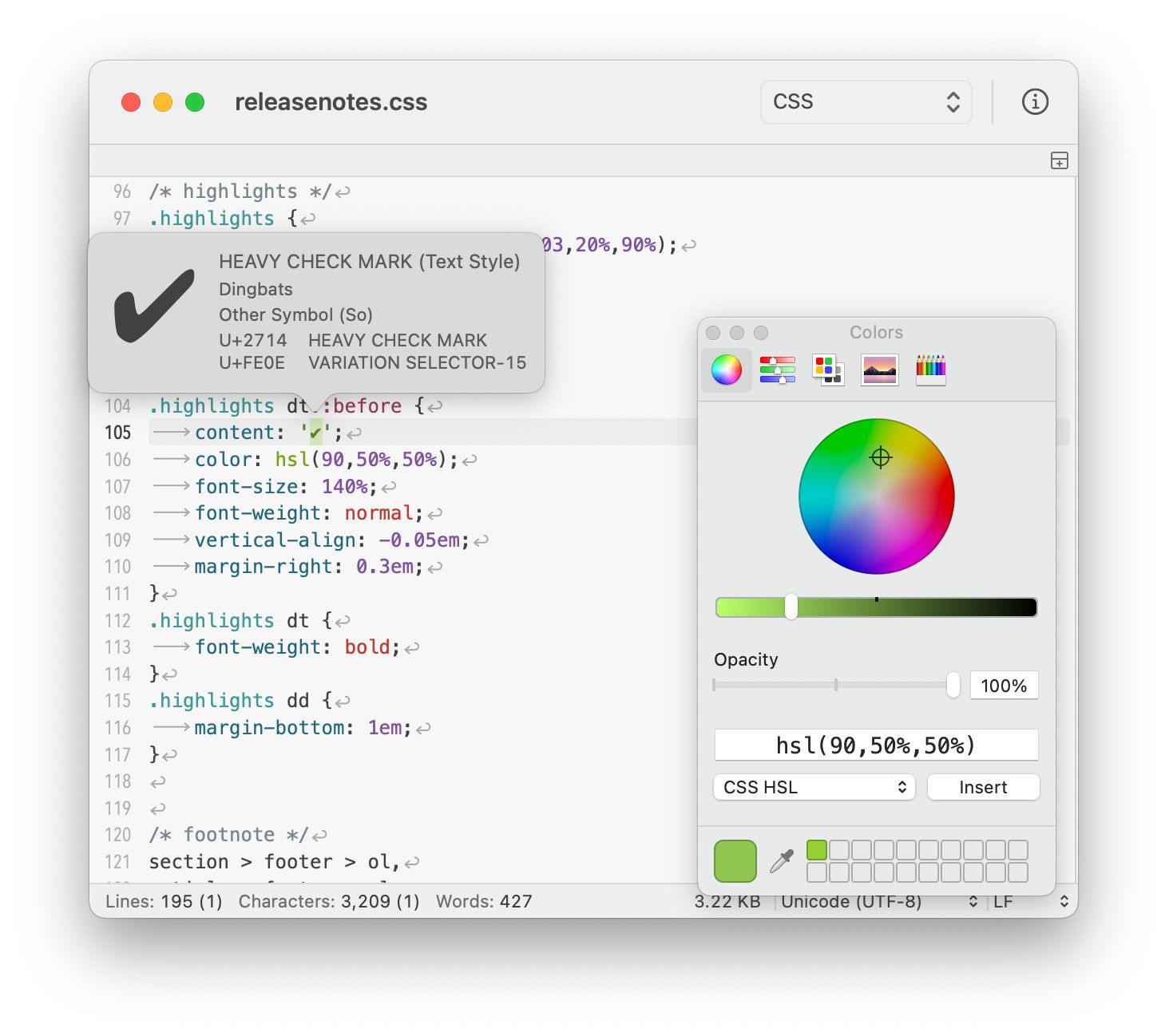
Task: Click the Words: 427 status entry
Action: point(484,902)
